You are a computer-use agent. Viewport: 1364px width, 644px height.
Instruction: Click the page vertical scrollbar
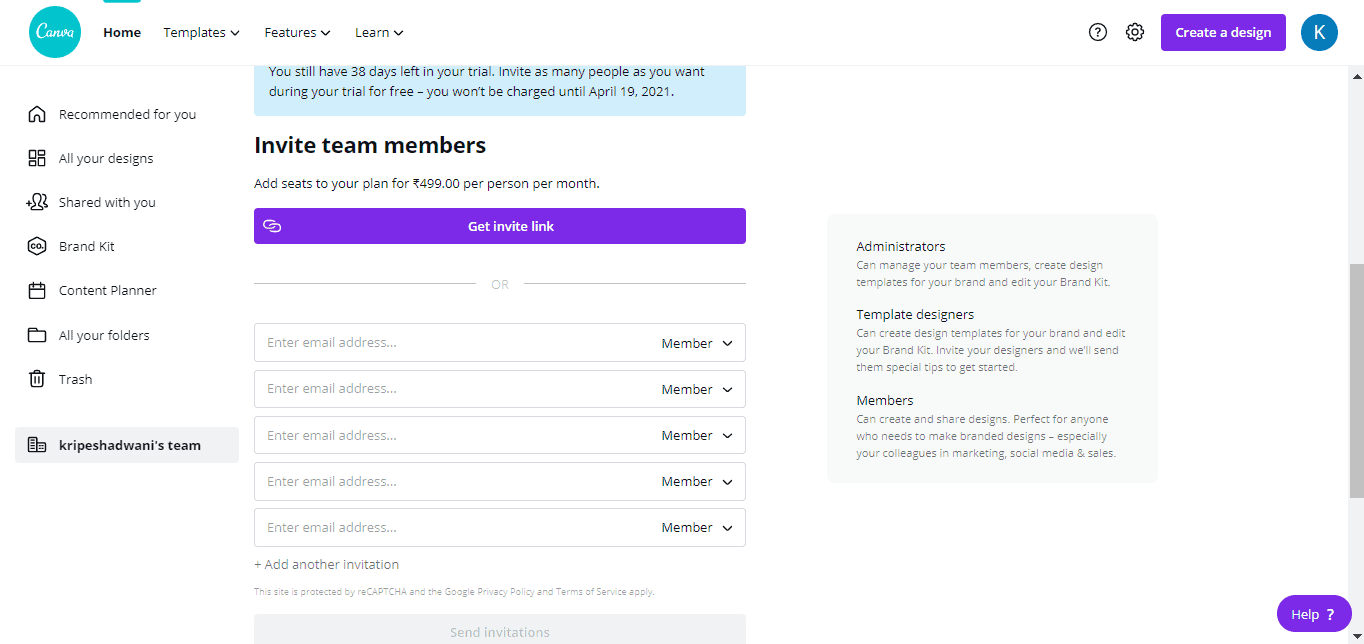tap(1356, 380)
